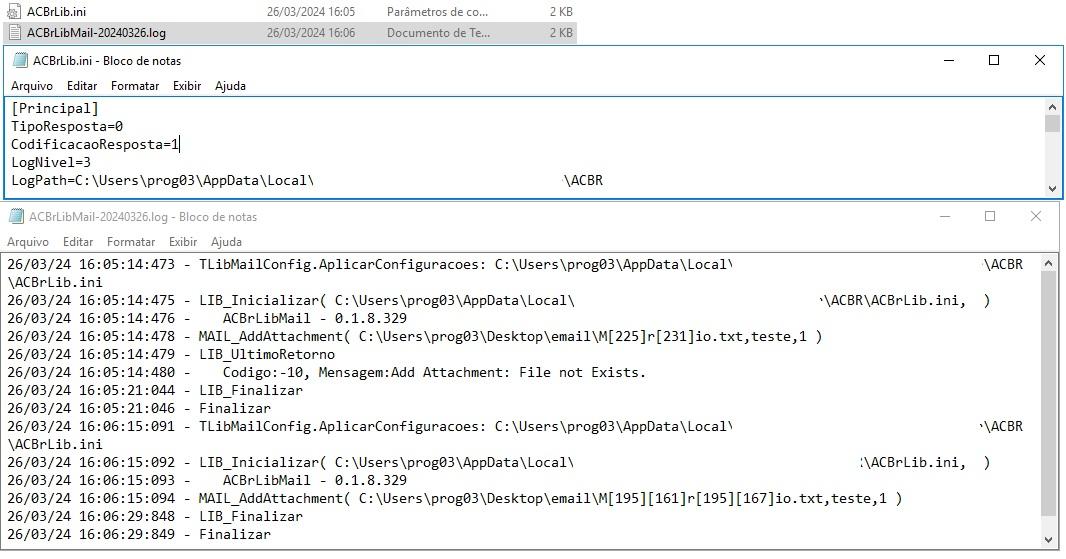Click log line LIB_Inicializar at 16:06:15:092
The image size is (1066, 559).
click(498, 462)
